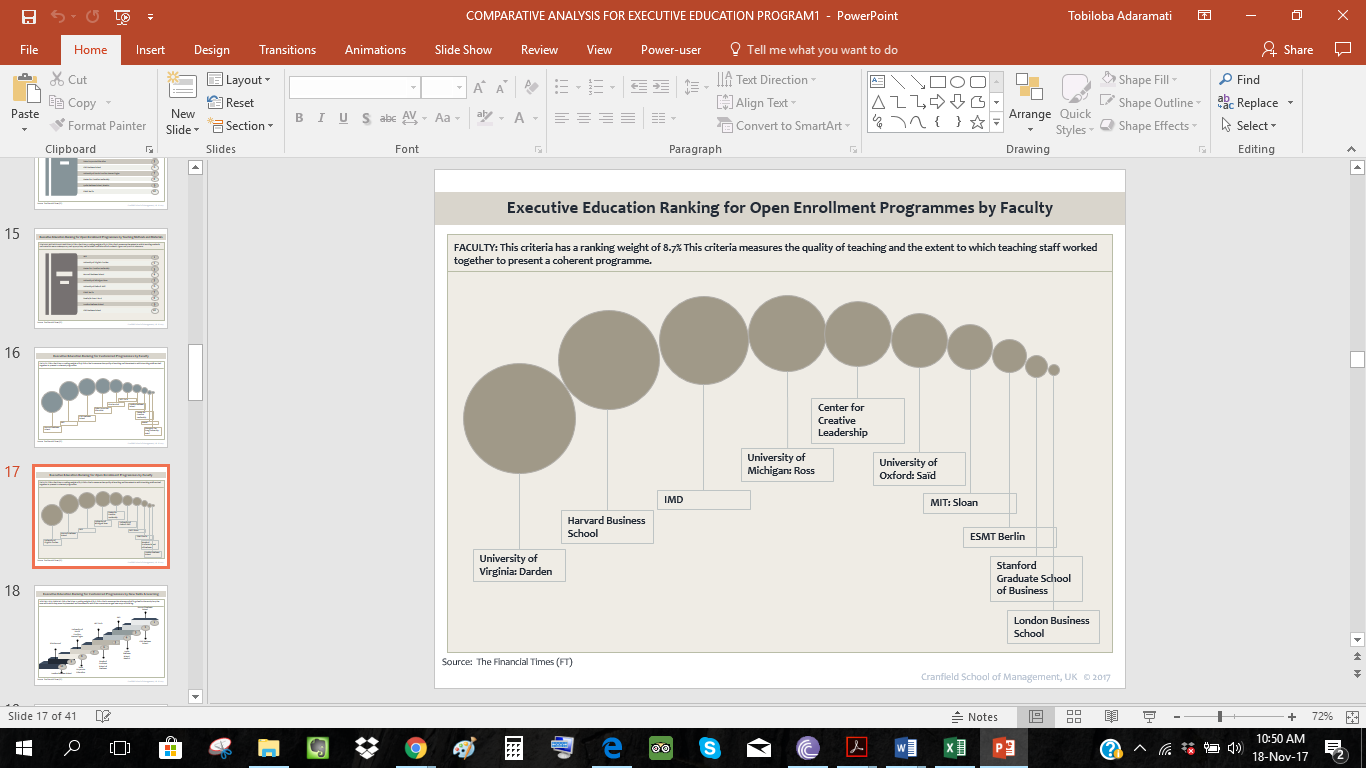
Task: Select the Line Arrow shape
Action: coord(917,82)
